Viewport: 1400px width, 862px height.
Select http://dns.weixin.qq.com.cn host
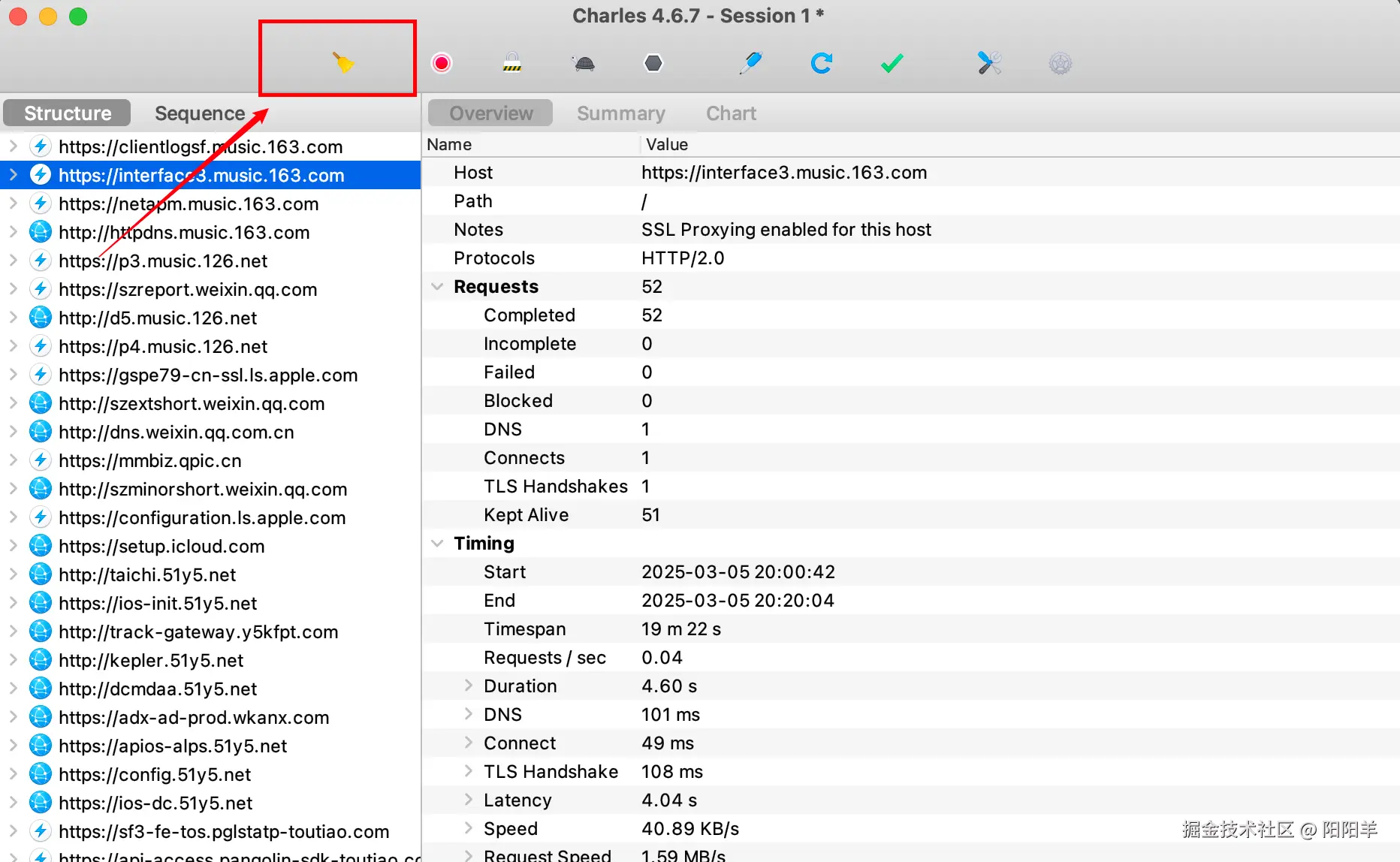(177, 432)
